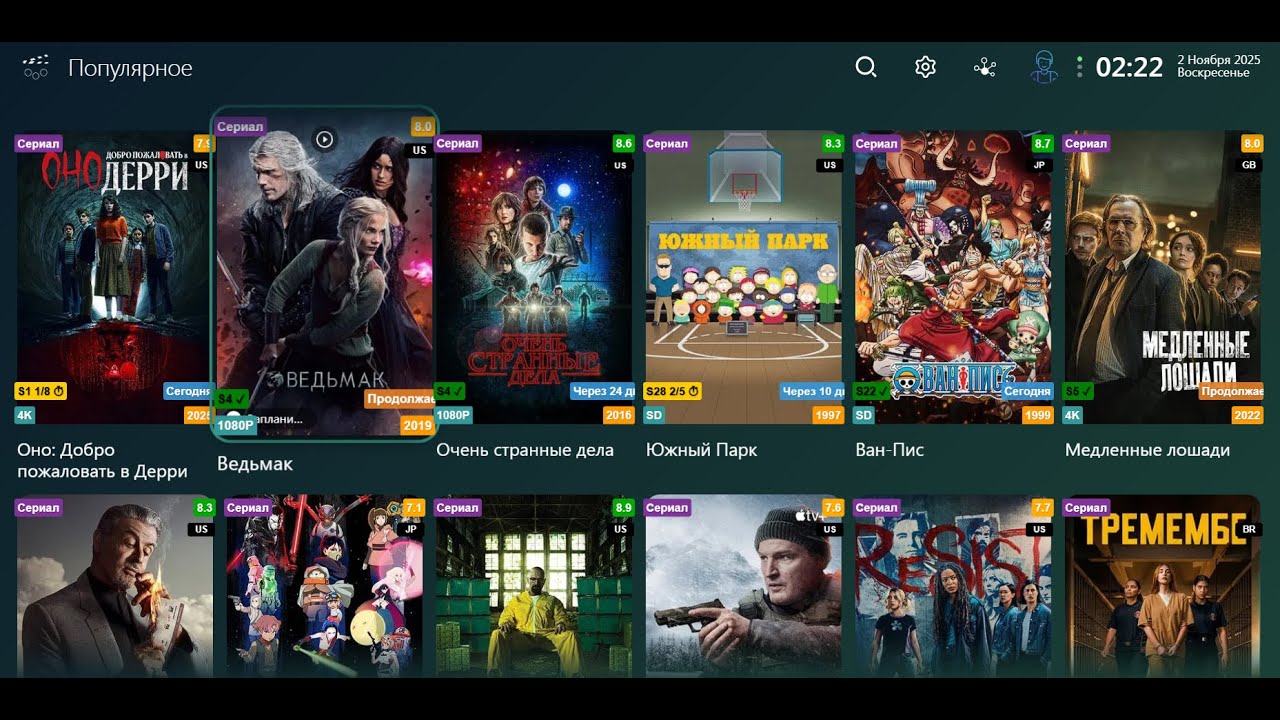The image size is (1280, 720).
Task: Open settings via the gear icon
Action: coord(925,67)
